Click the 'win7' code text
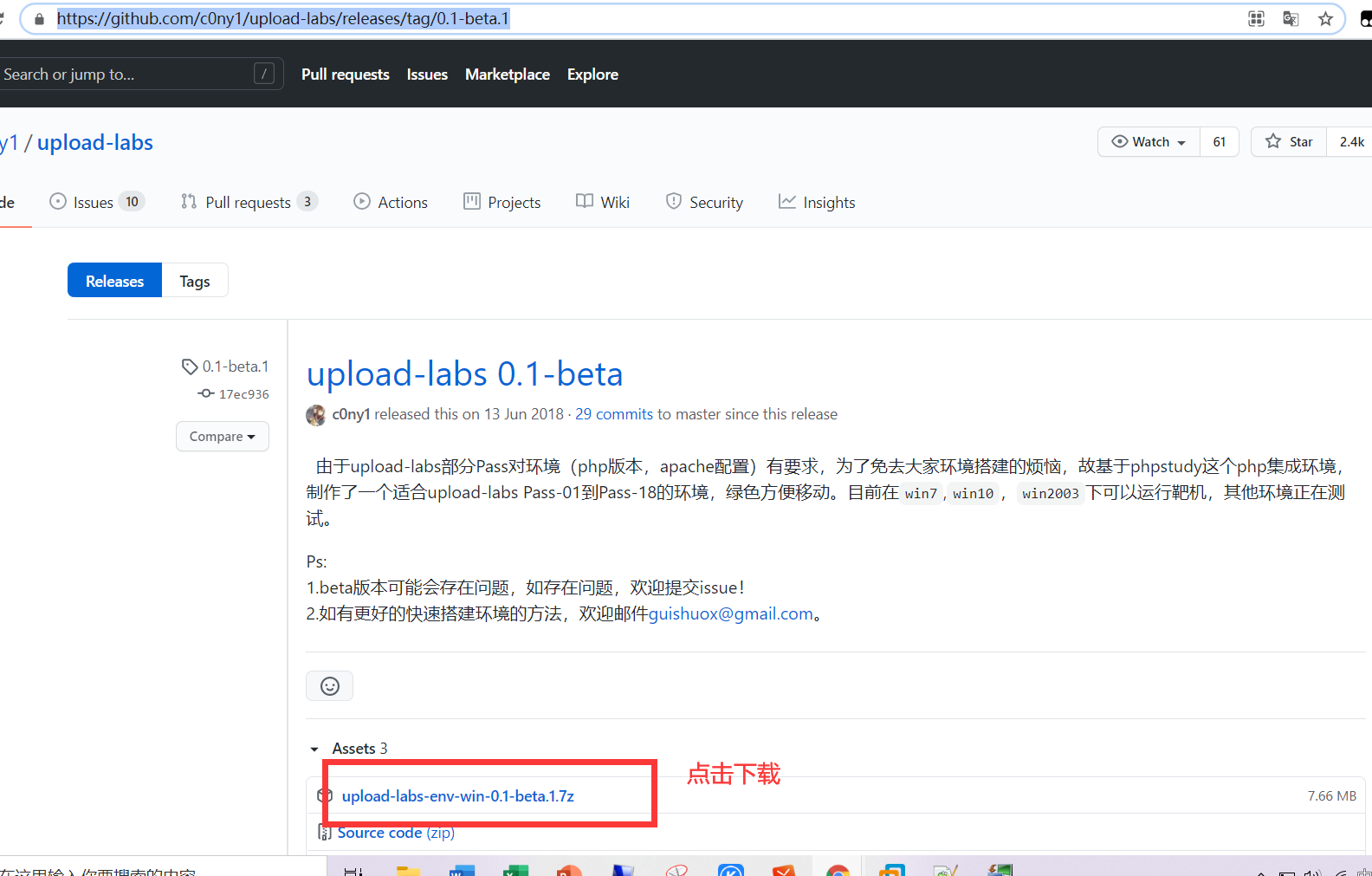 (921, 493)
